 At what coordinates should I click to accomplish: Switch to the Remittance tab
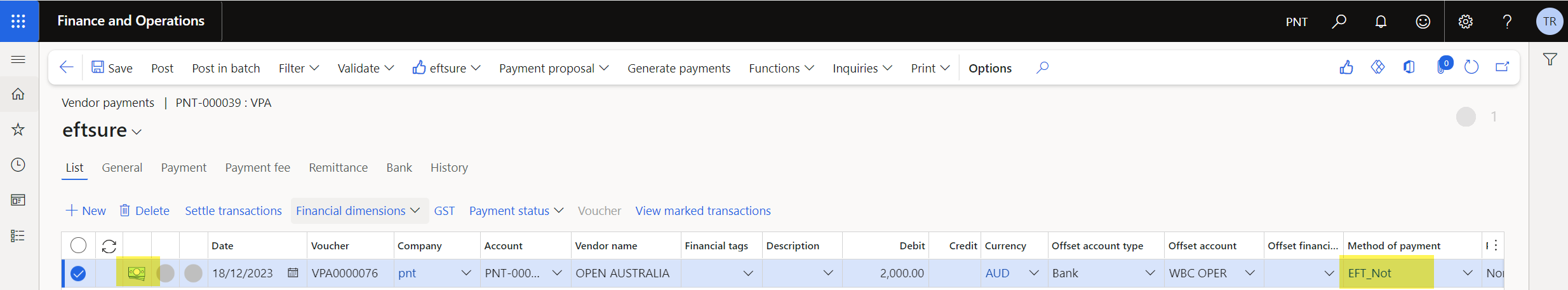[x=338, y=168]
